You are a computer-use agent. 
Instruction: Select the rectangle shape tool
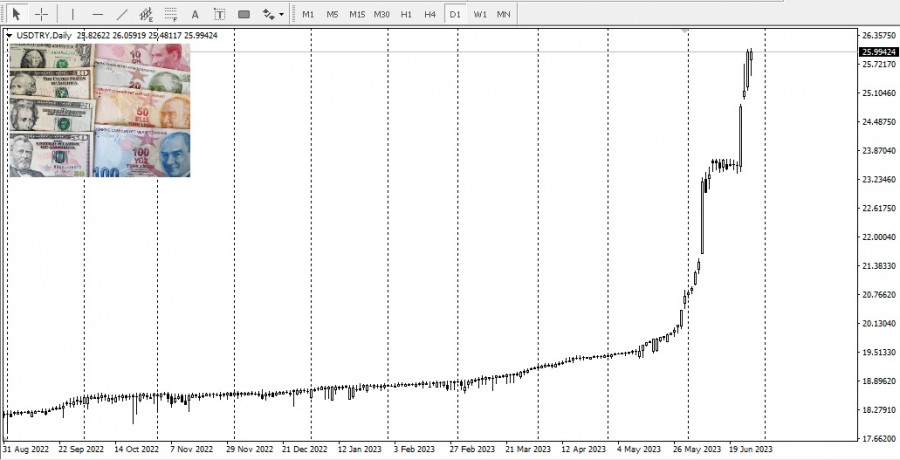pos(244,14)
